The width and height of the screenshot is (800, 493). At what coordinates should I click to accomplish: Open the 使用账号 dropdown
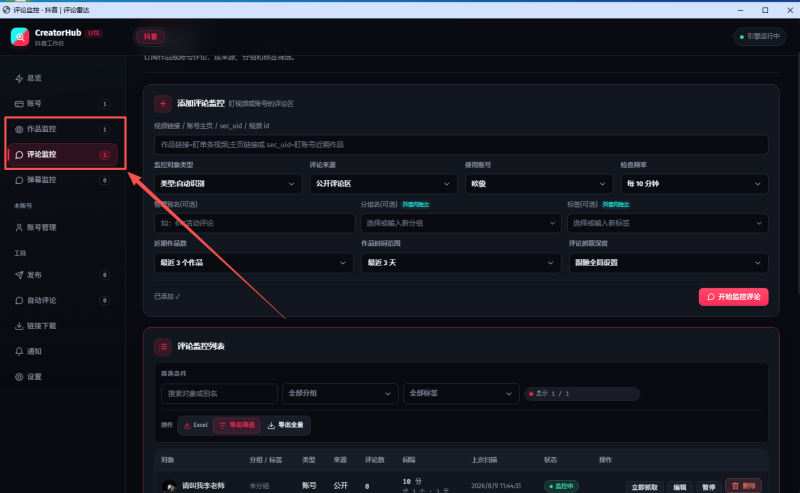click(539, 184)
